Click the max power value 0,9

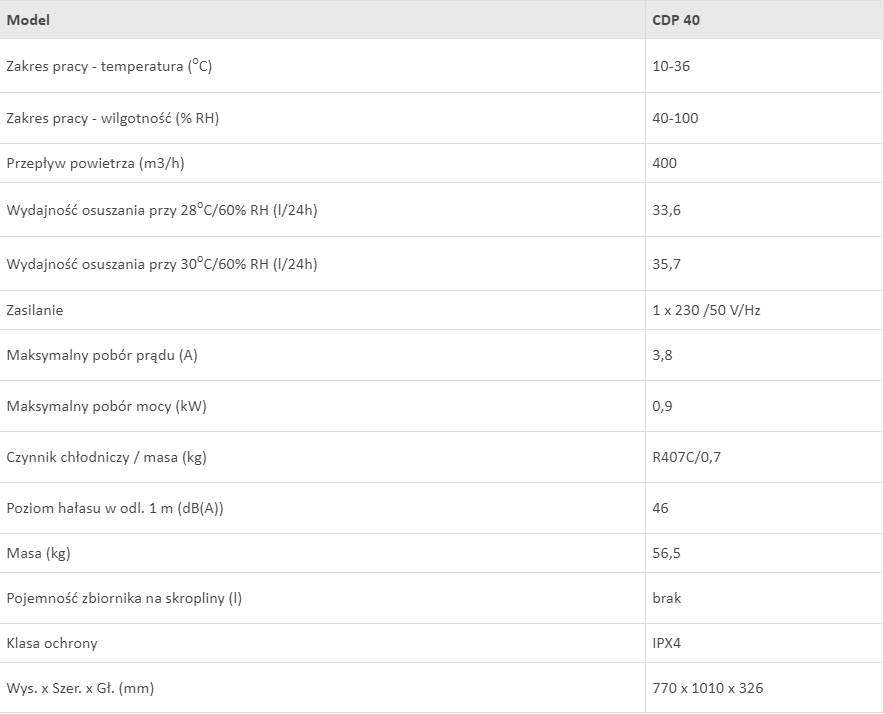tap(662, 406)
